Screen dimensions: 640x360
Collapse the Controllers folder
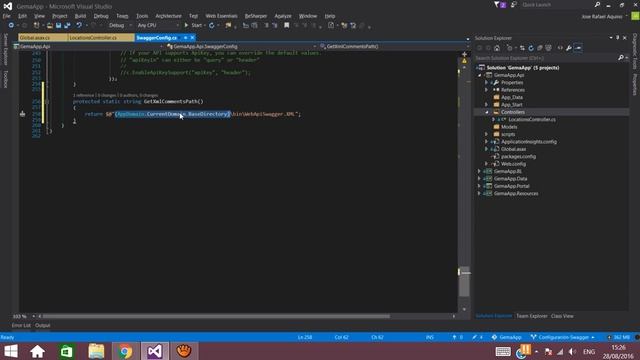[487, 112]
